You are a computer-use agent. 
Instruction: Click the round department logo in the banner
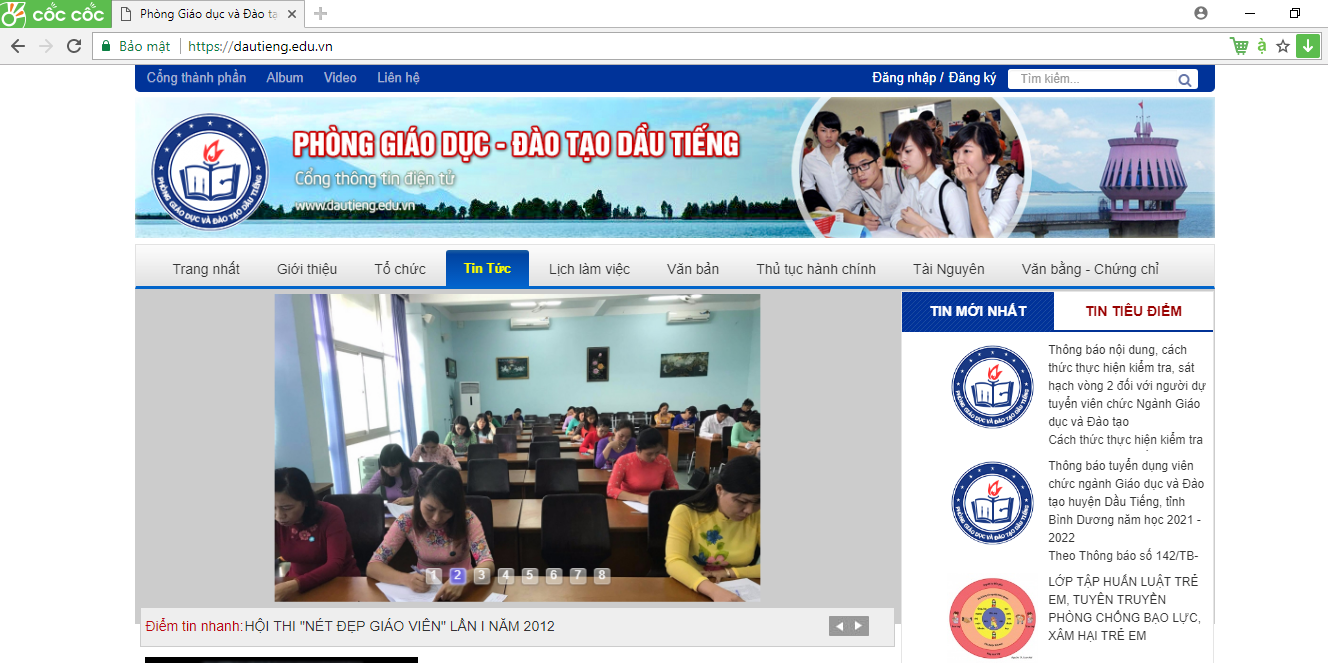(x=211, y=172)
